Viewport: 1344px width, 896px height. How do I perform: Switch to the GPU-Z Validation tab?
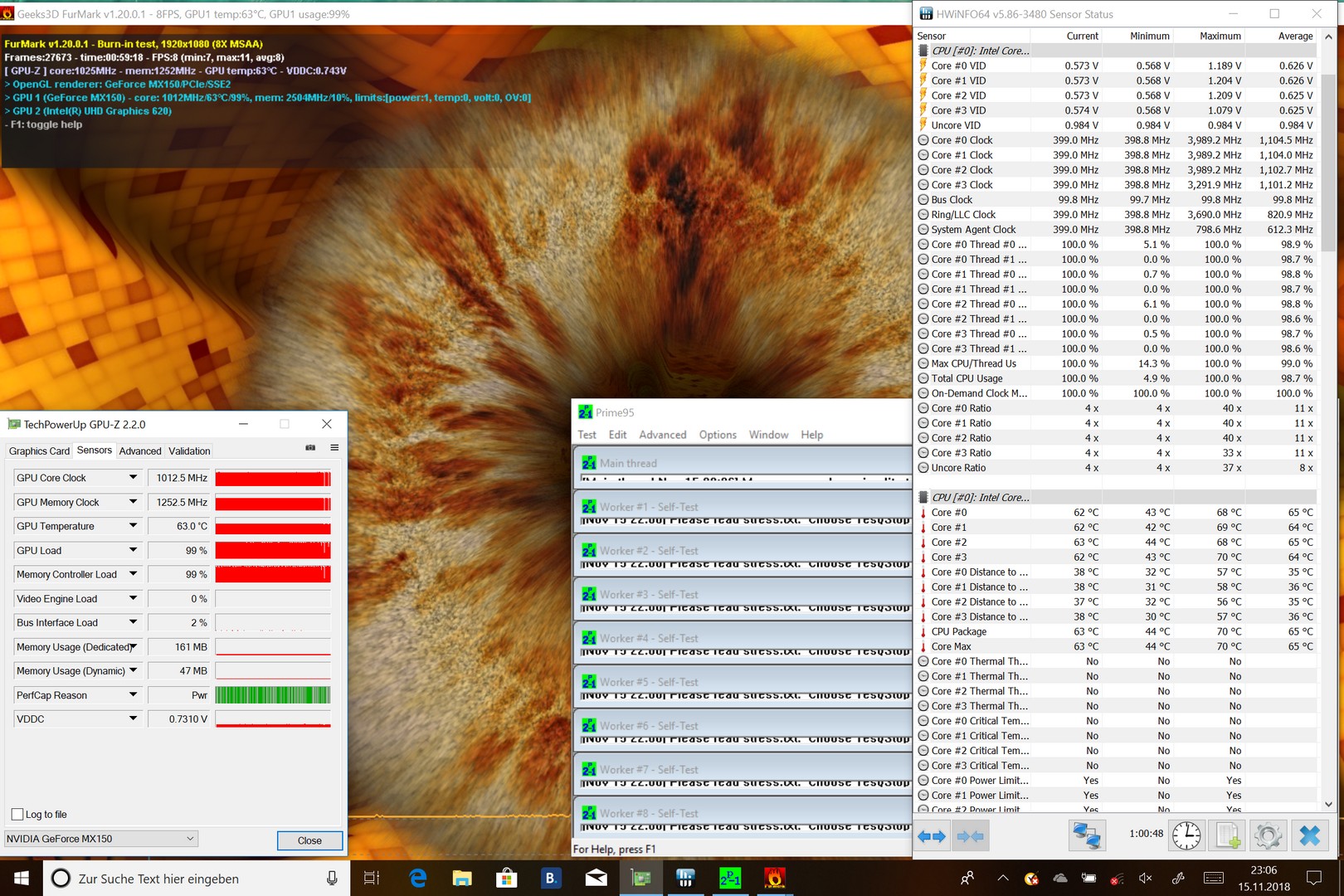189,451
